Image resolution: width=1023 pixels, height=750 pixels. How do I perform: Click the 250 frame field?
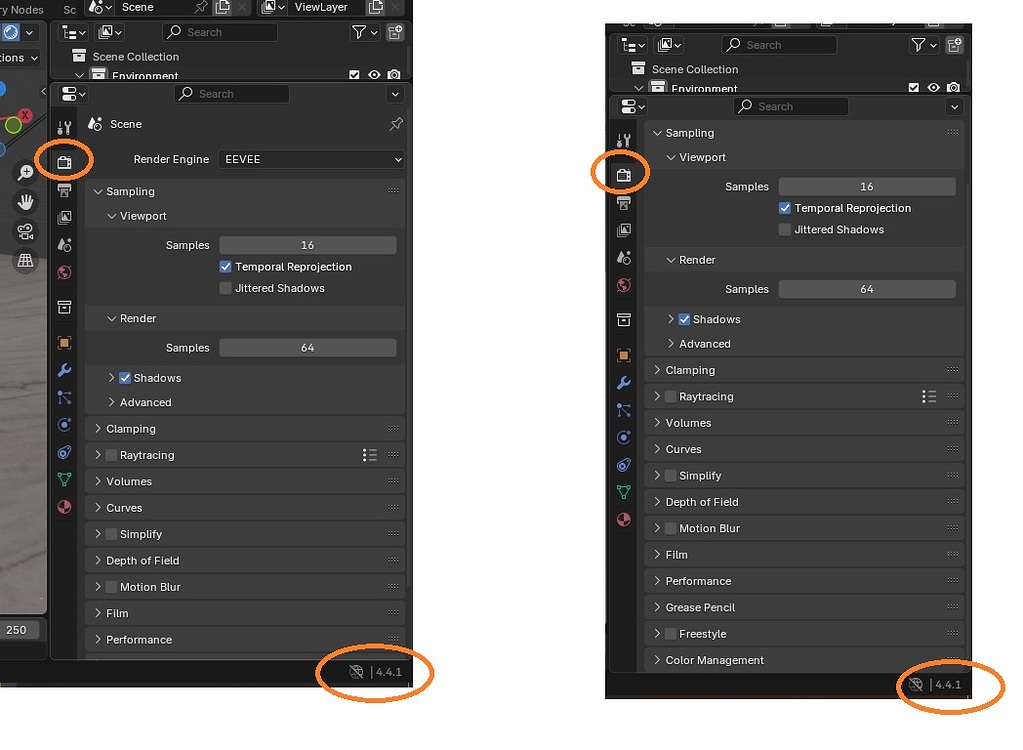(18, 629)
